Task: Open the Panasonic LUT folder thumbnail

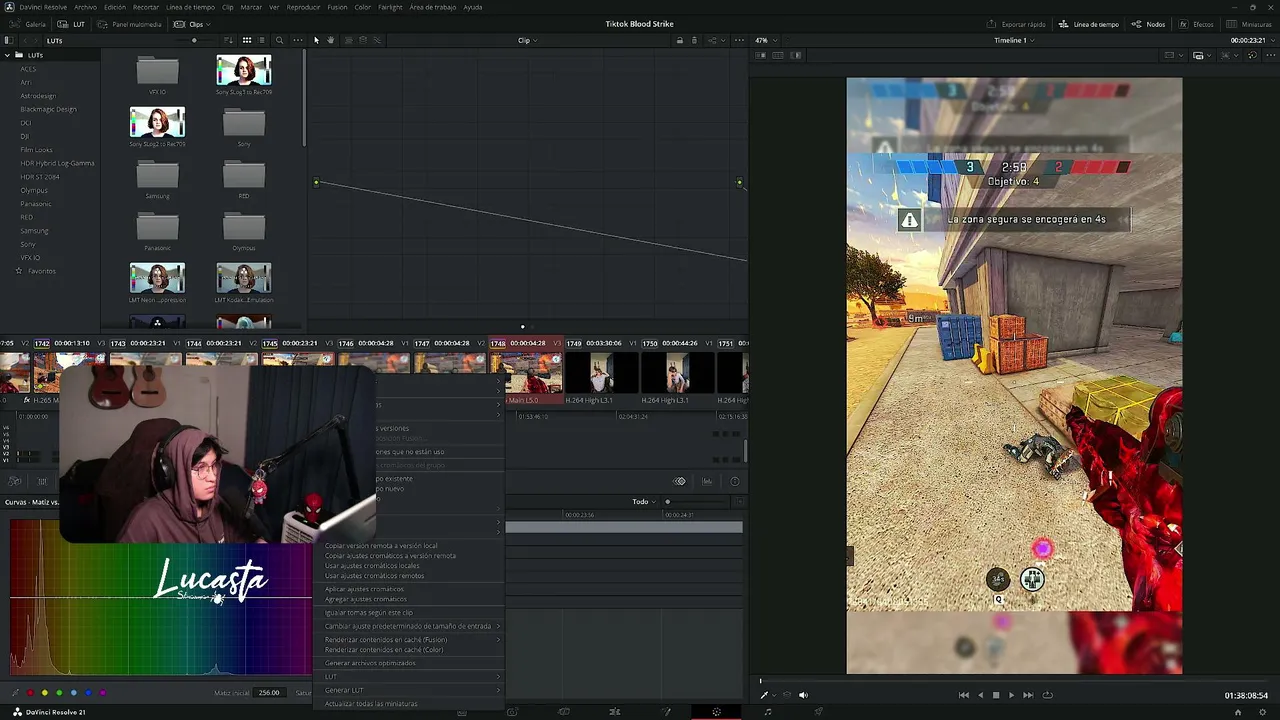Action: tap(157, 228)
